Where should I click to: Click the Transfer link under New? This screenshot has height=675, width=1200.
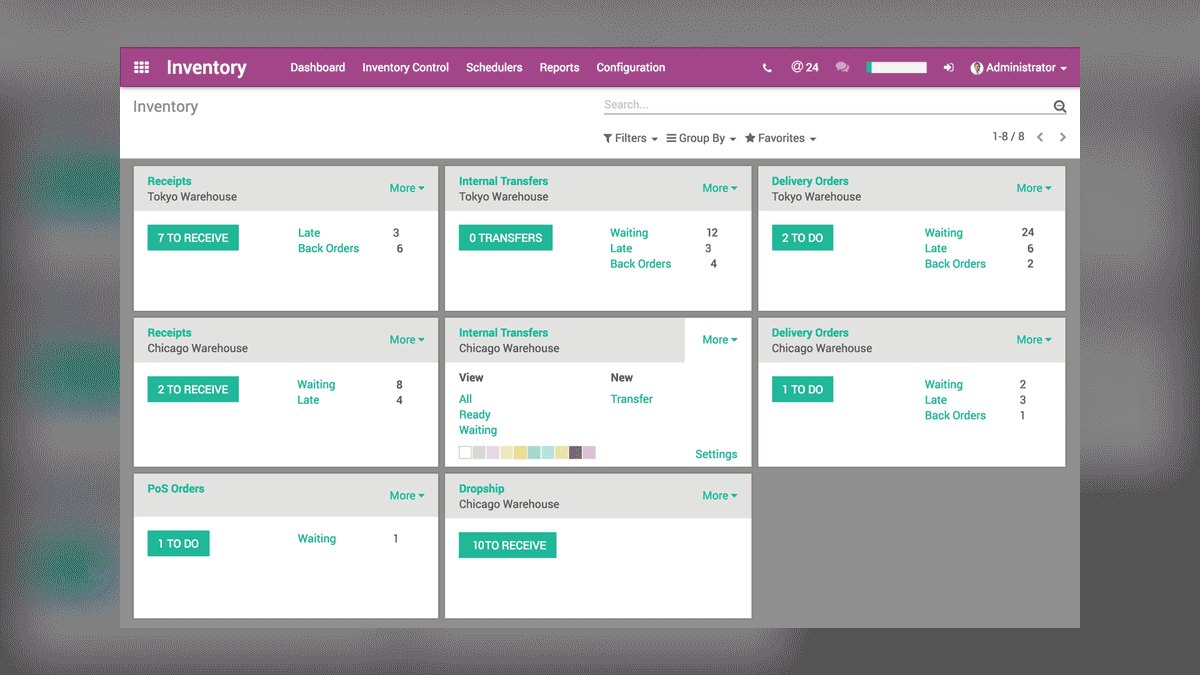click(632, 399)
